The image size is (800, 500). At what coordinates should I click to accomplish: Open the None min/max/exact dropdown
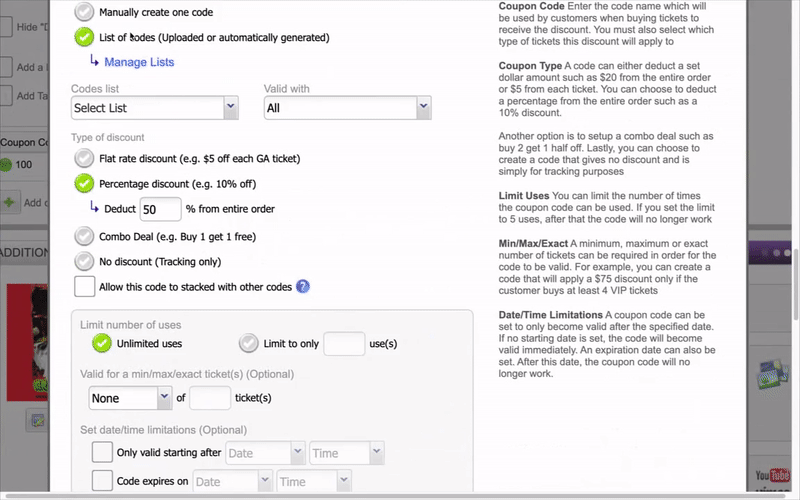[x=130, y=398]
